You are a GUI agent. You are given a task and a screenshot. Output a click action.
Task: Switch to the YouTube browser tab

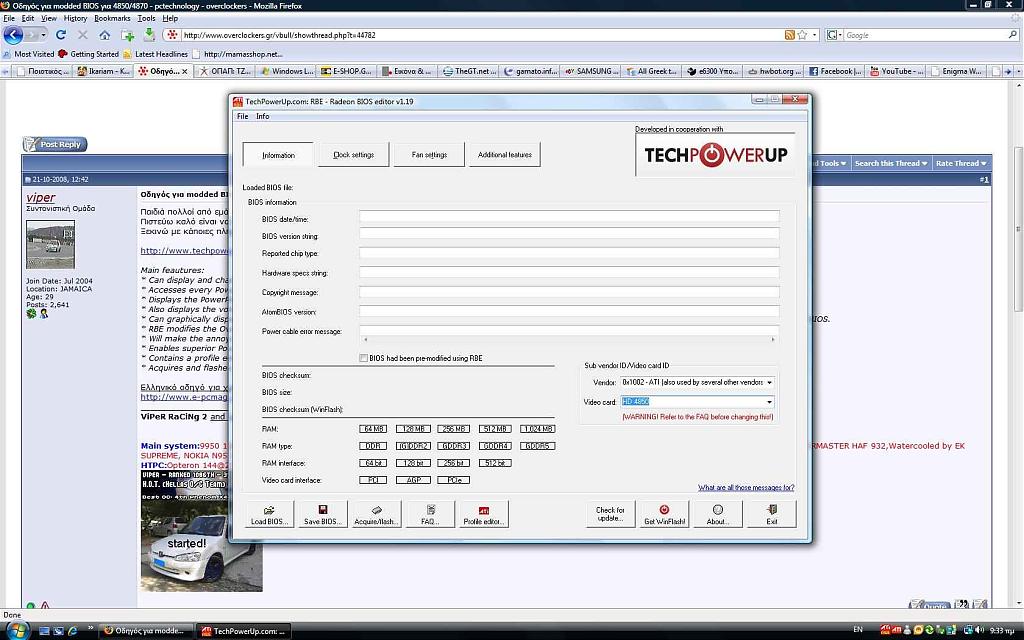896,71
